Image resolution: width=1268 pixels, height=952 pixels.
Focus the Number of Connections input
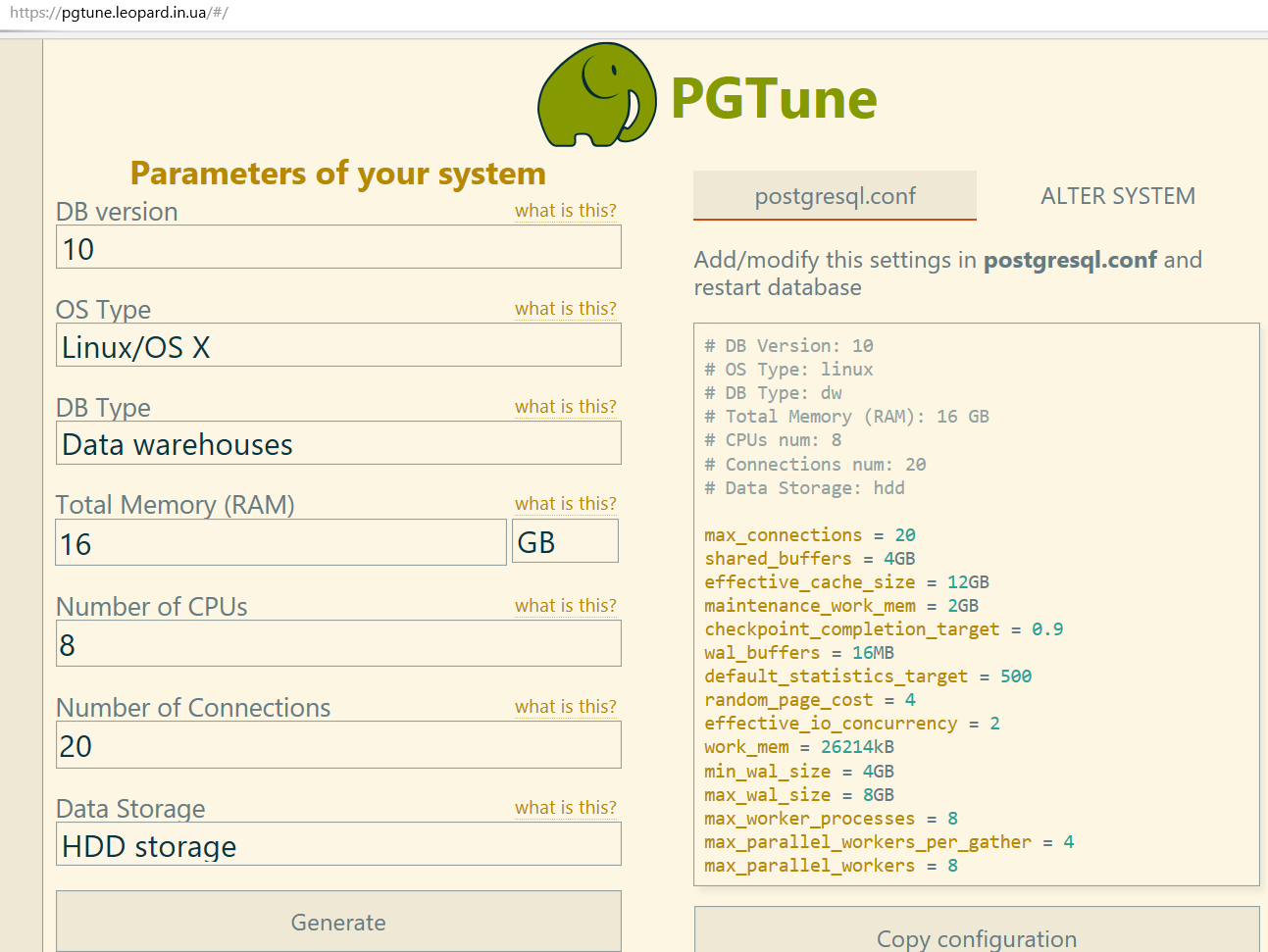pos(338,745)
